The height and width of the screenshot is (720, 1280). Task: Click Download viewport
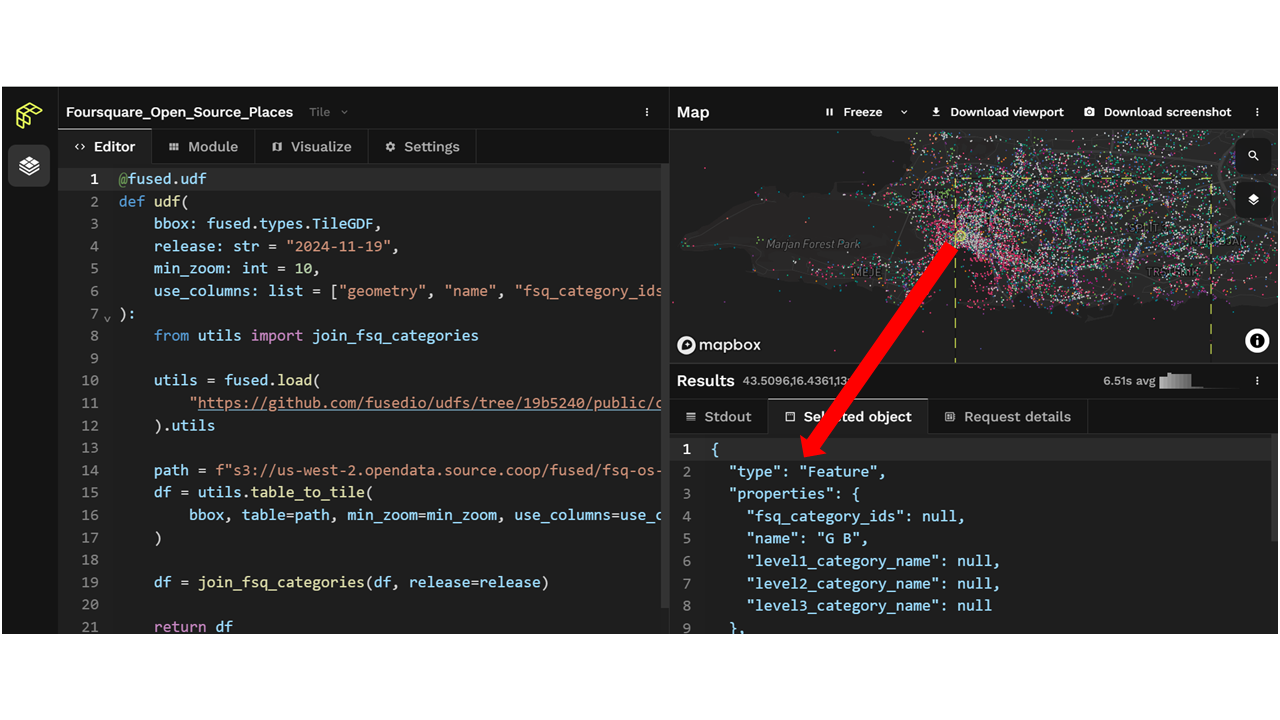(997, 112)
